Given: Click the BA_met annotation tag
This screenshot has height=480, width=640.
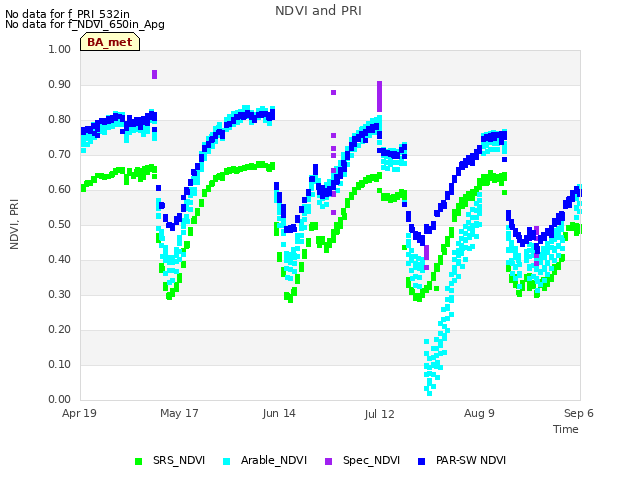Looking at the screenshot, I should (110, 42).
